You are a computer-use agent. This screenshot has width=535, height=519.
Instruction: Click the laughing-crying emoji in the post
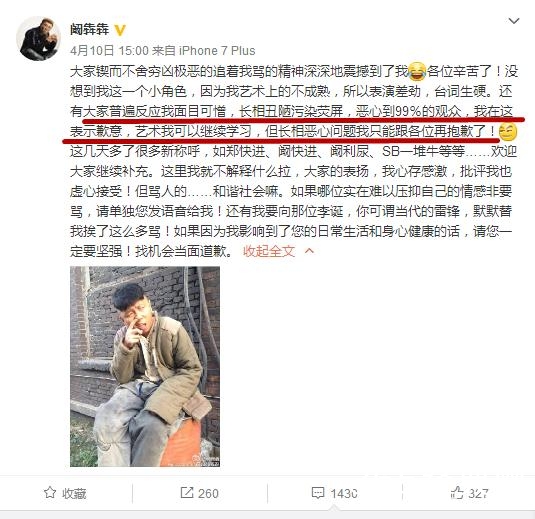pos(417,71)
